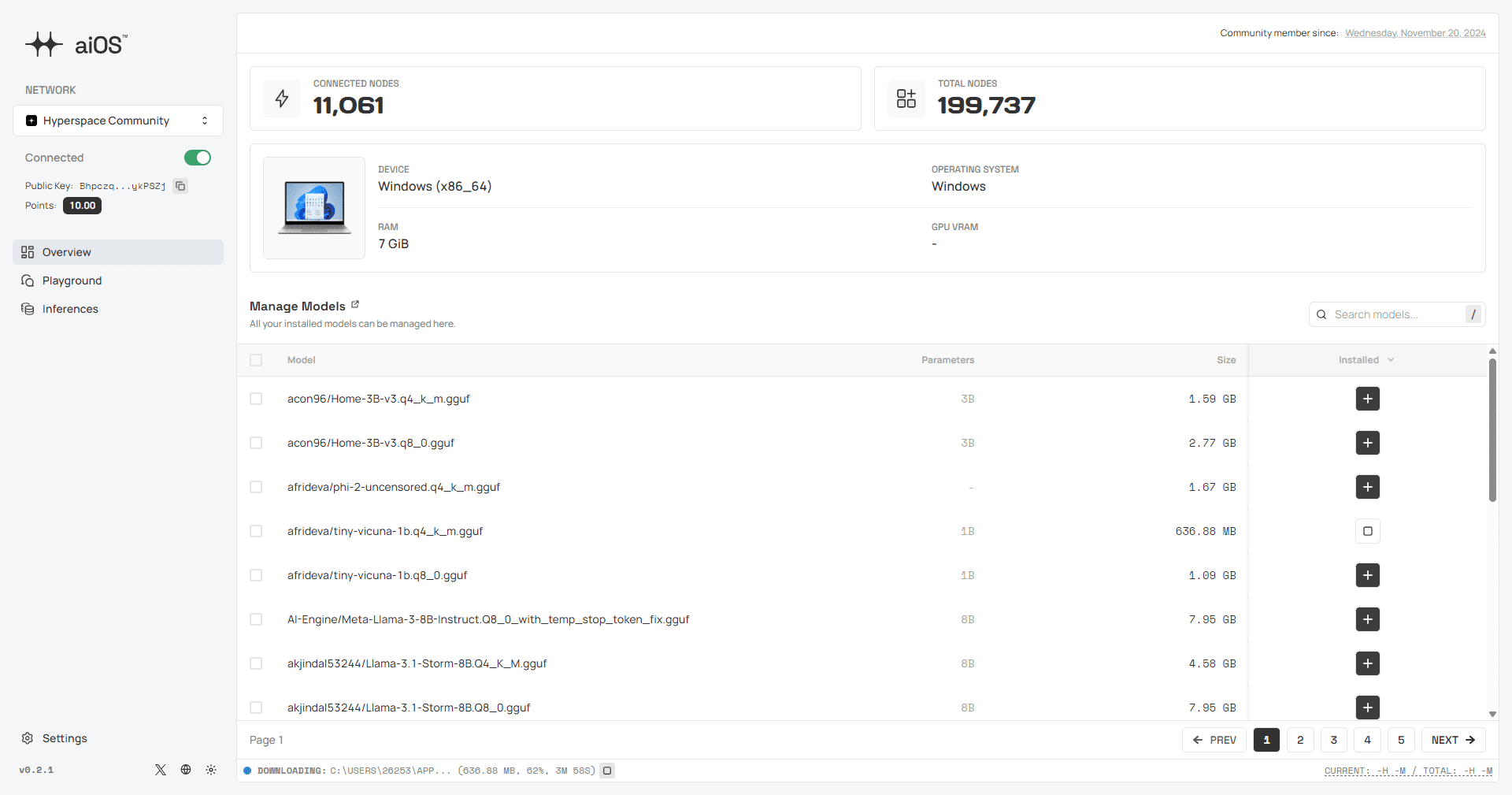This screenshot has width=1512, height=795.
Task: Click the PREV page button
Action: click(1214, 740)
